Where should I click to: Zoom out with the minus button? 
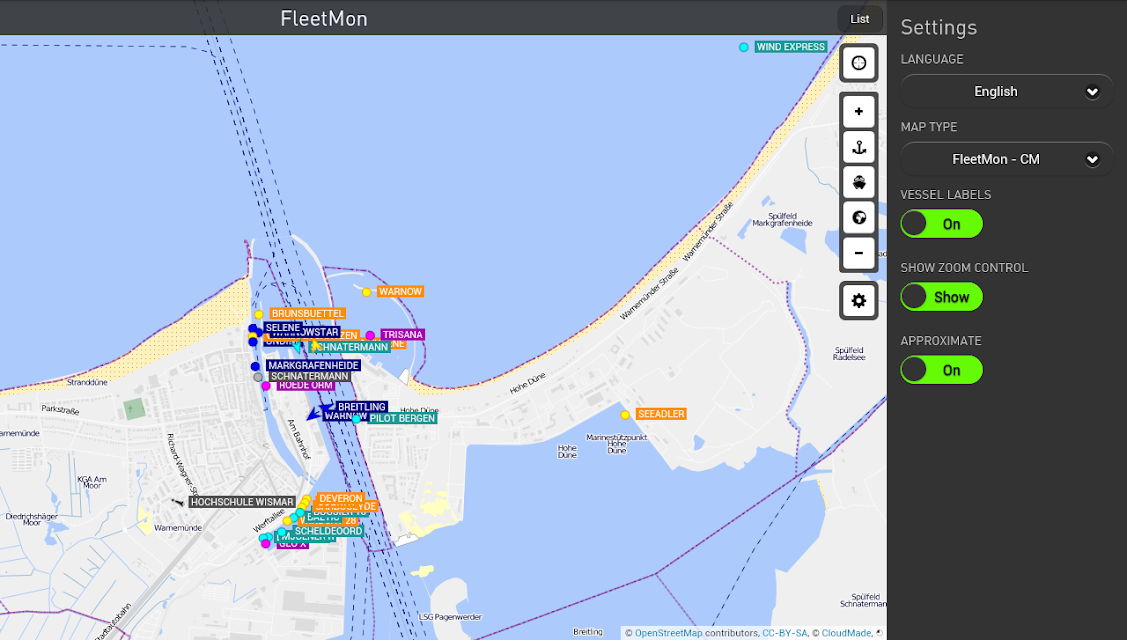tap(858, 253)
